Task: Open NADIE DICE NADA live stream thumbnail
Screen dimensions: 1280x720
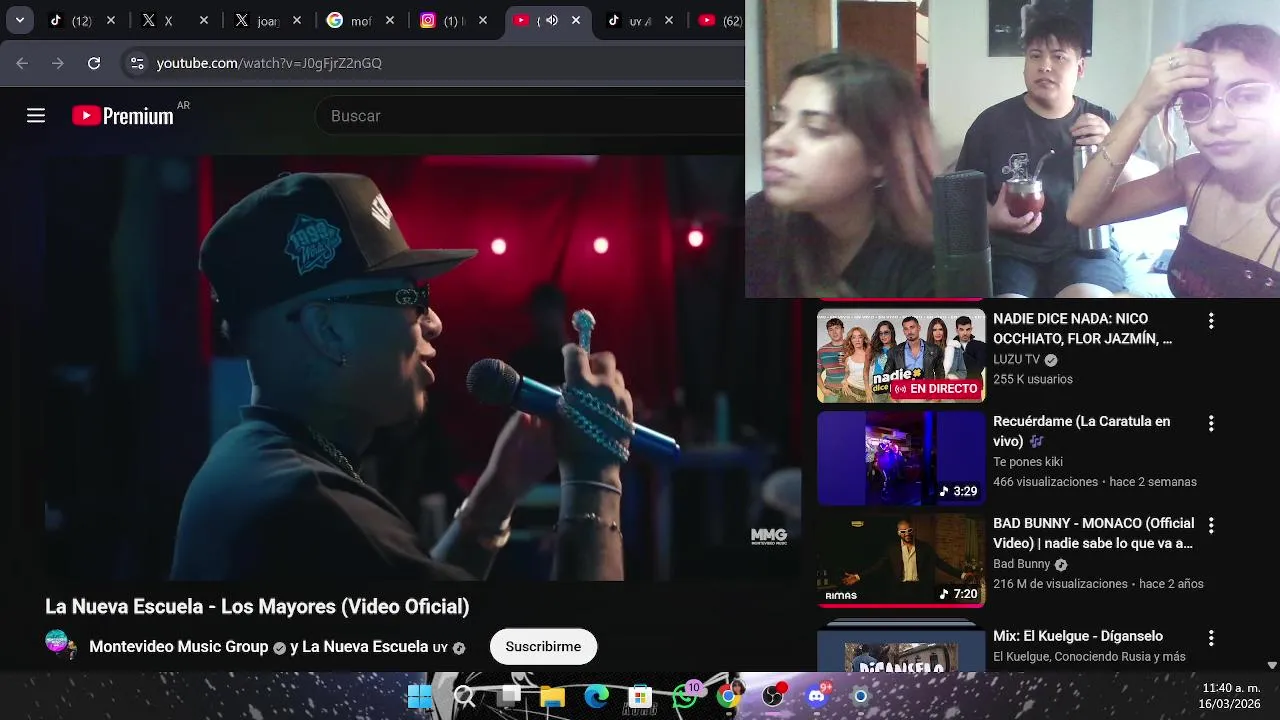Action: [x=901, y=355]
